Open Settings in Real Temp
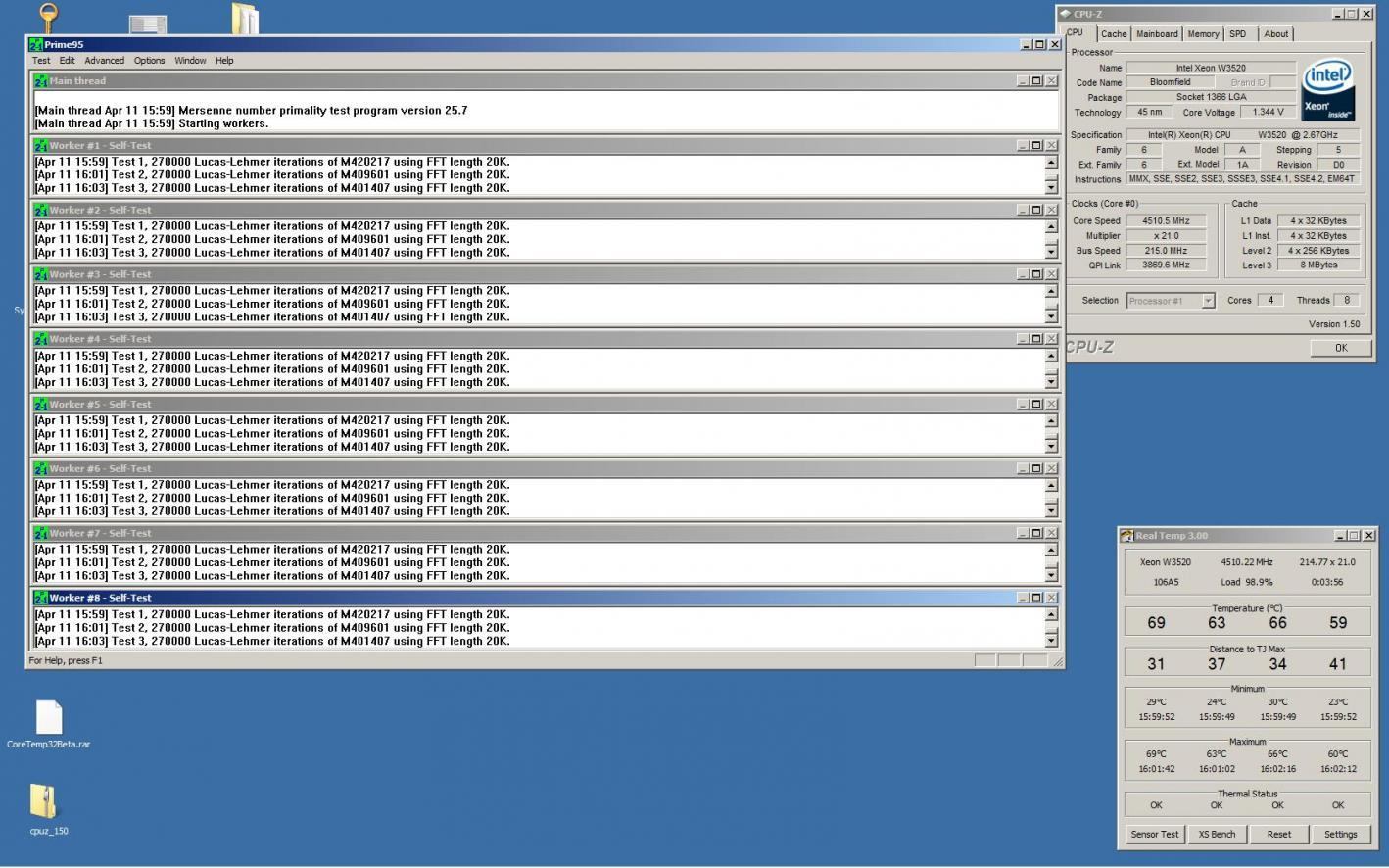Image resolution: width=1389 pixels, height=868 pixels. pos(1340,835)
